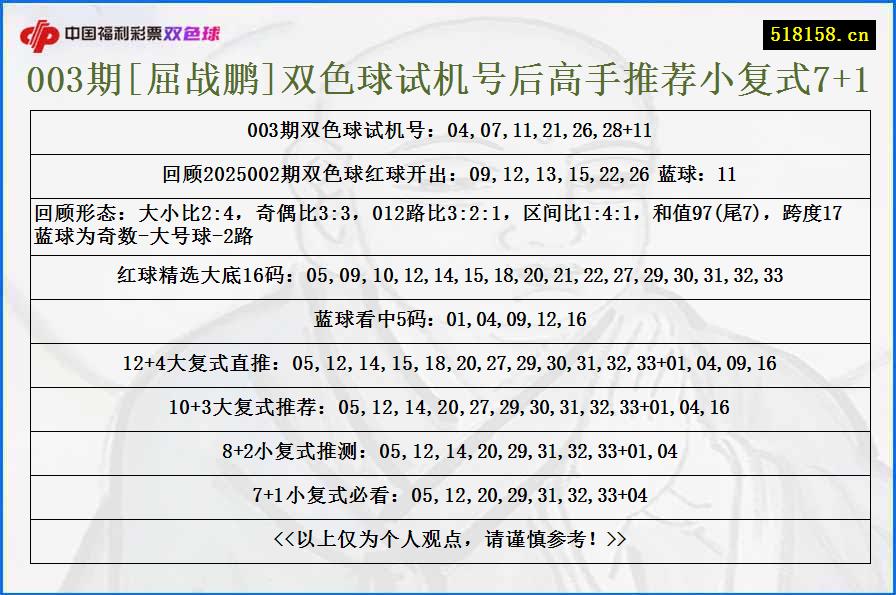The height and width of the screenshot is (595, 896).
Task: Select the 蓝球看中5码 row
Action: click(x=448, y=320)
